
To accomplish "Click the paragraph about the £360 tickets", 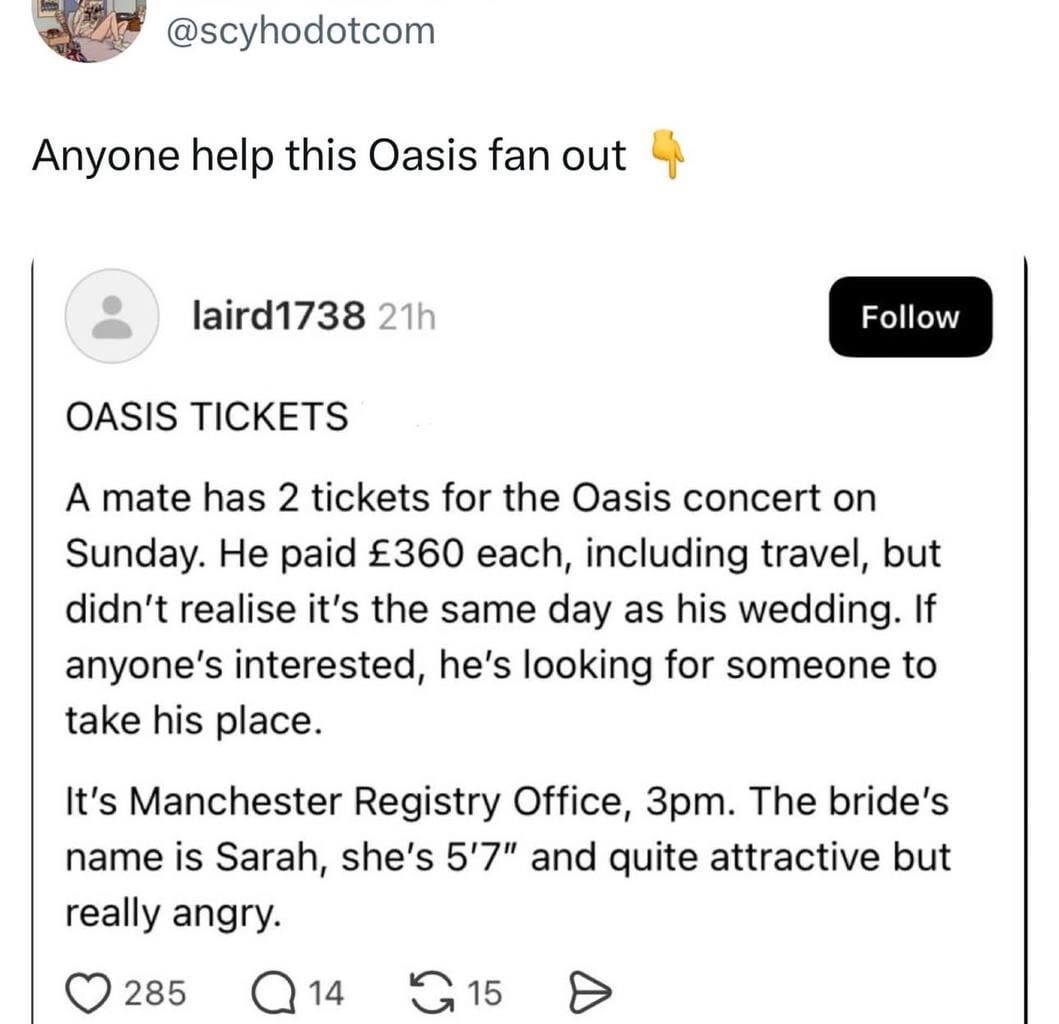I will click(x=504, y=609).
